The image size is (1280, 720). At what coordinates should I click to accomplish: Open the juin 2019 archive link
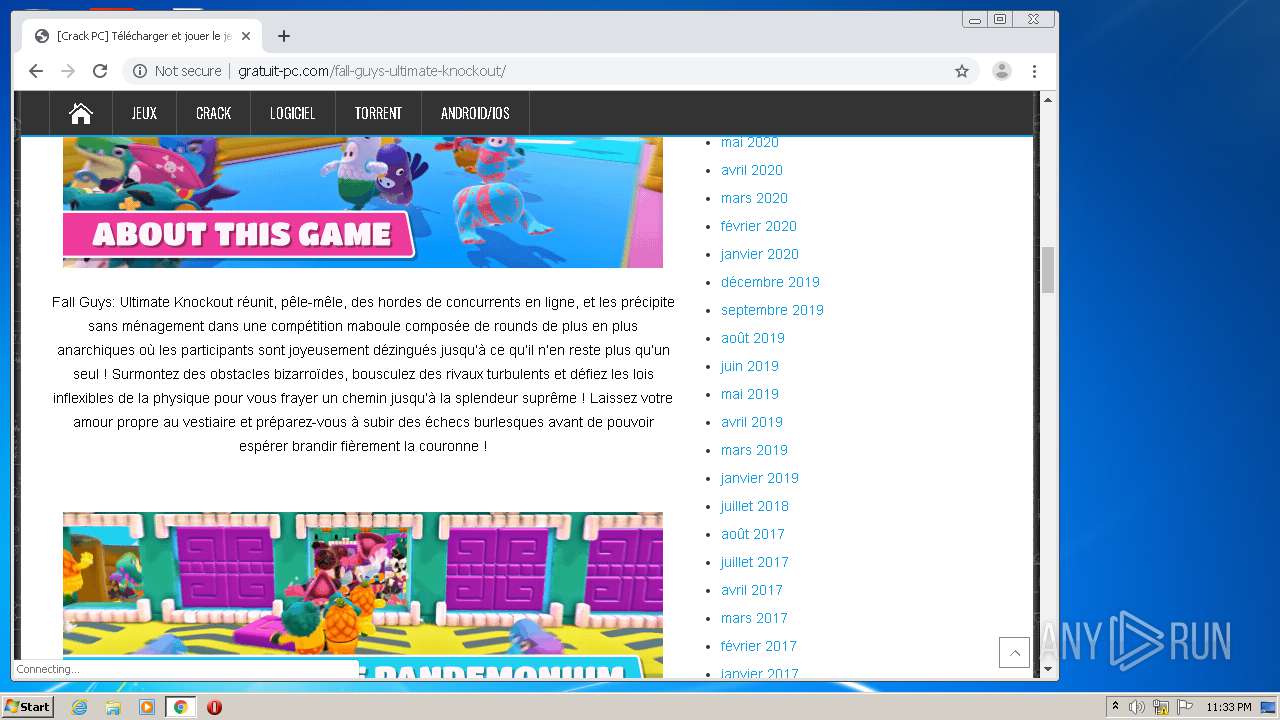(750, 366)
